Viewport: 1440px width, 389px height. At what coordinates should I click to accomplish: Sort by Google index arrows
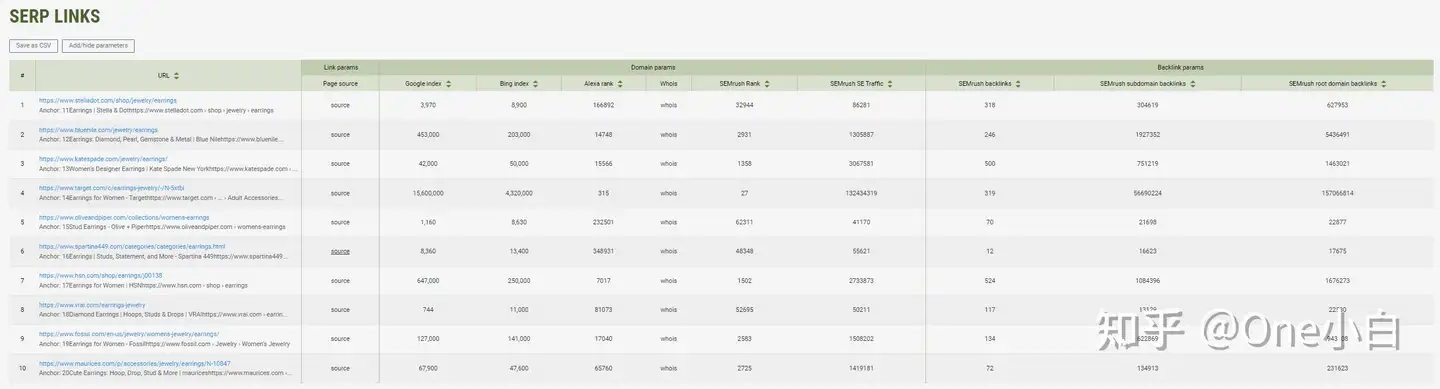tap(449, 84)
